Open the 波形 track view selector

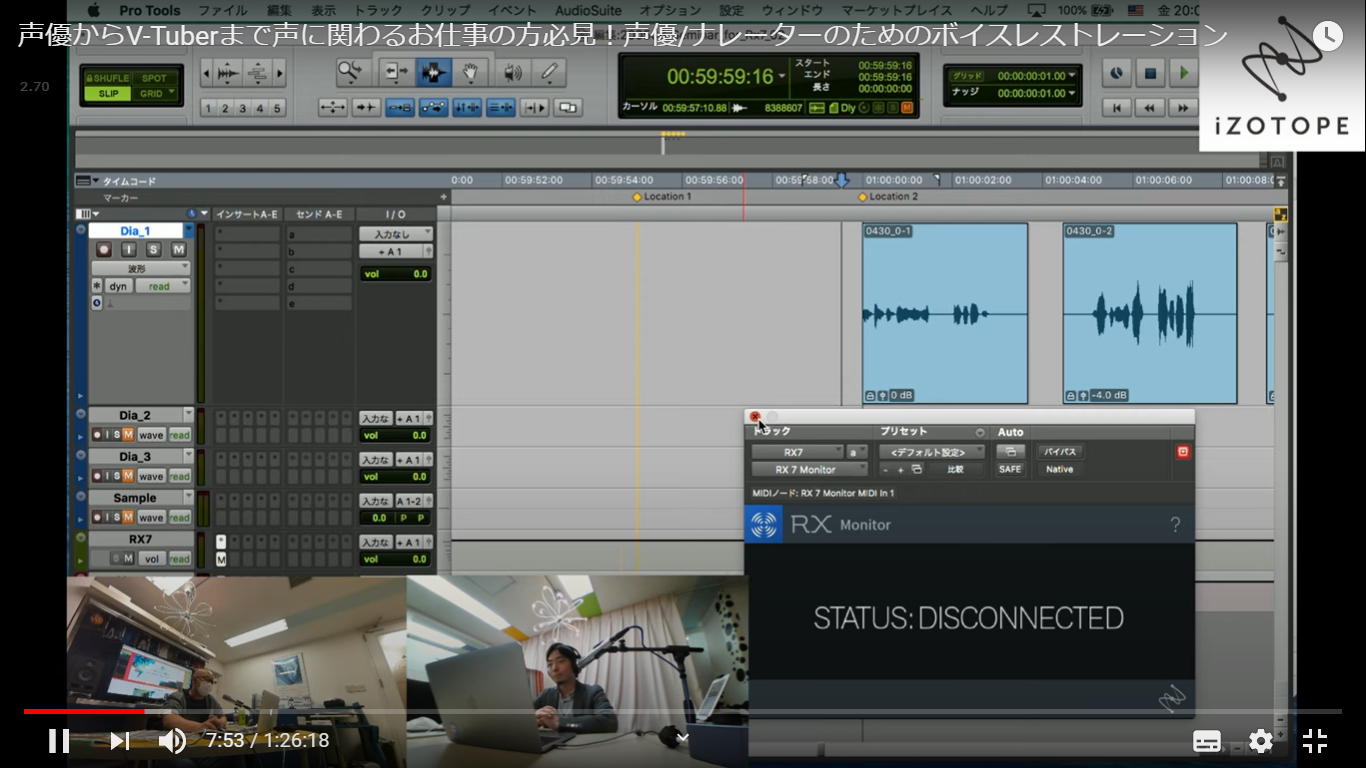pyautogui.click(x=140, y=268)
